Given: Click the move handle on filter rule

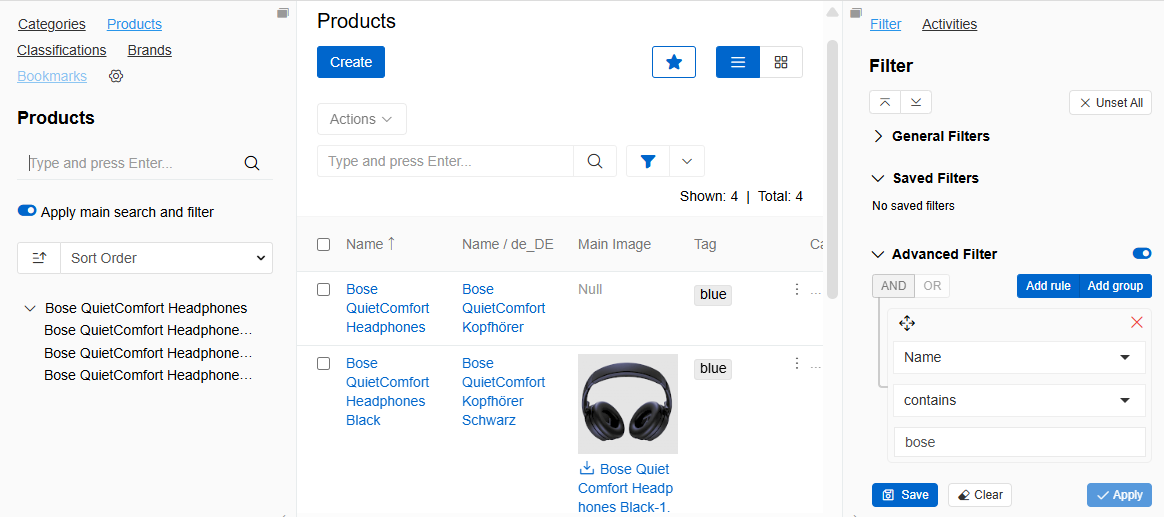Looking at the screenshot, I should pyautogui.click(x=907, y=323).
